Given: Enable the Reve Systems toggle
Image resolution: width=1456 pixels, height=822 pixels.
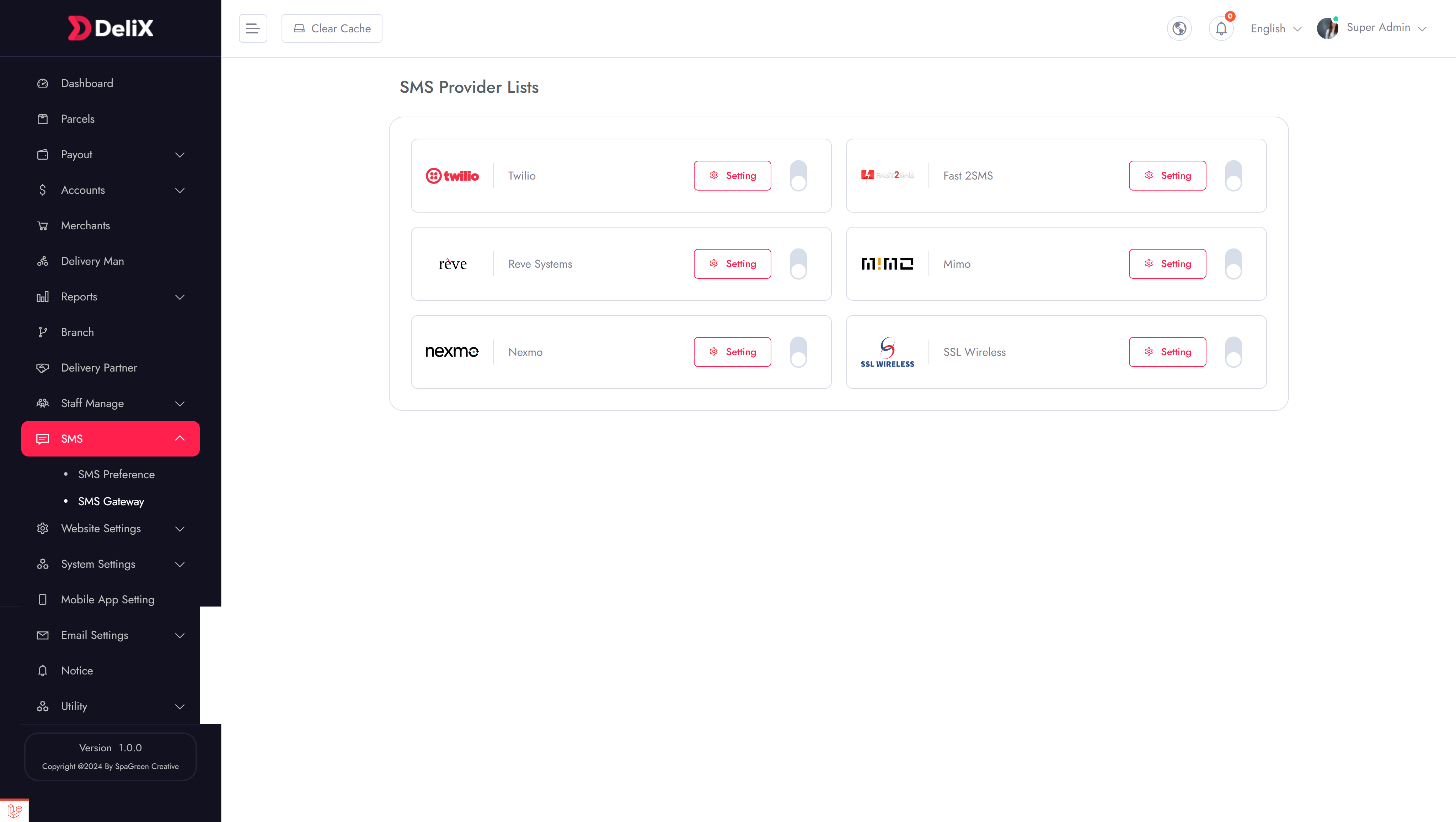Looking at the screenshot, I should pos(798,264).
